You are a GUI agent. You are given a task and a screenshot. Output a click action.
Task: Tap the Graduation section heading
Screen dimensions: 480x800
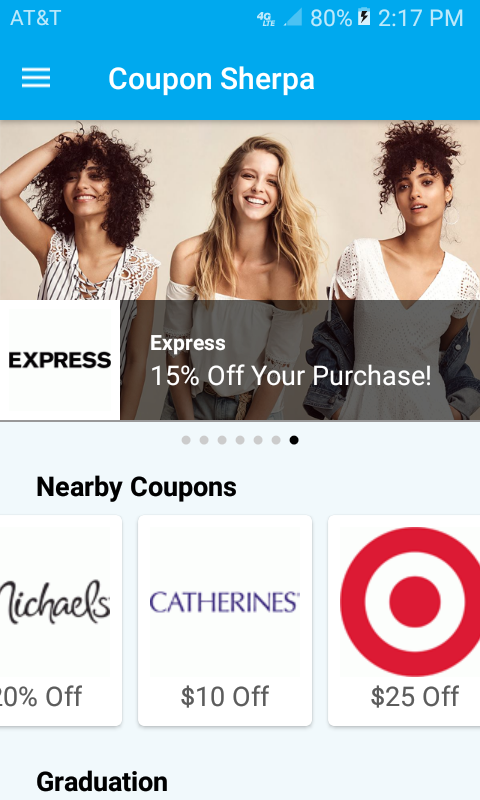coord(102,782)
